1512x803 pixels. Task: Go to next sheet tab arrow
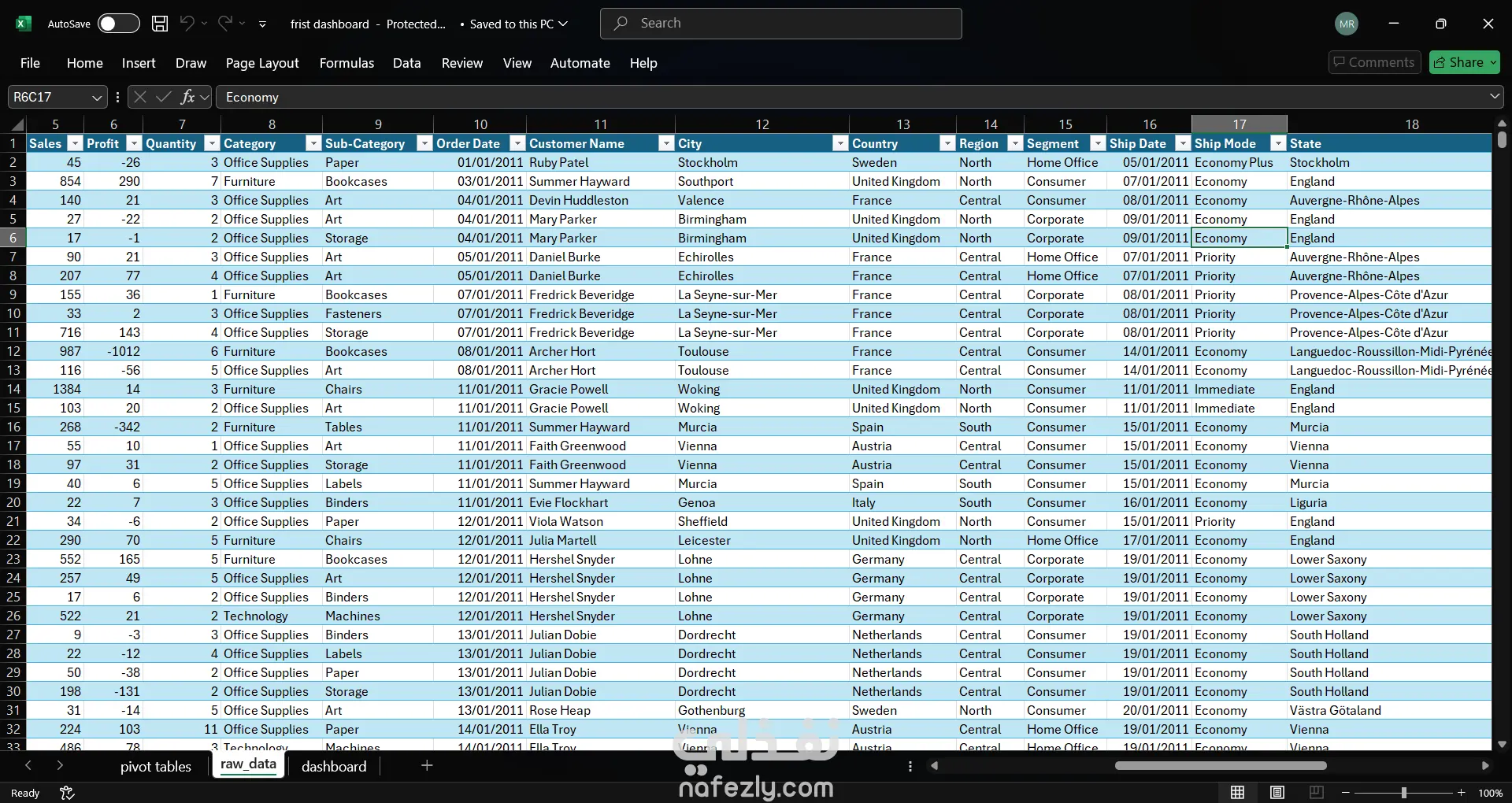click(x=60, y=765)
